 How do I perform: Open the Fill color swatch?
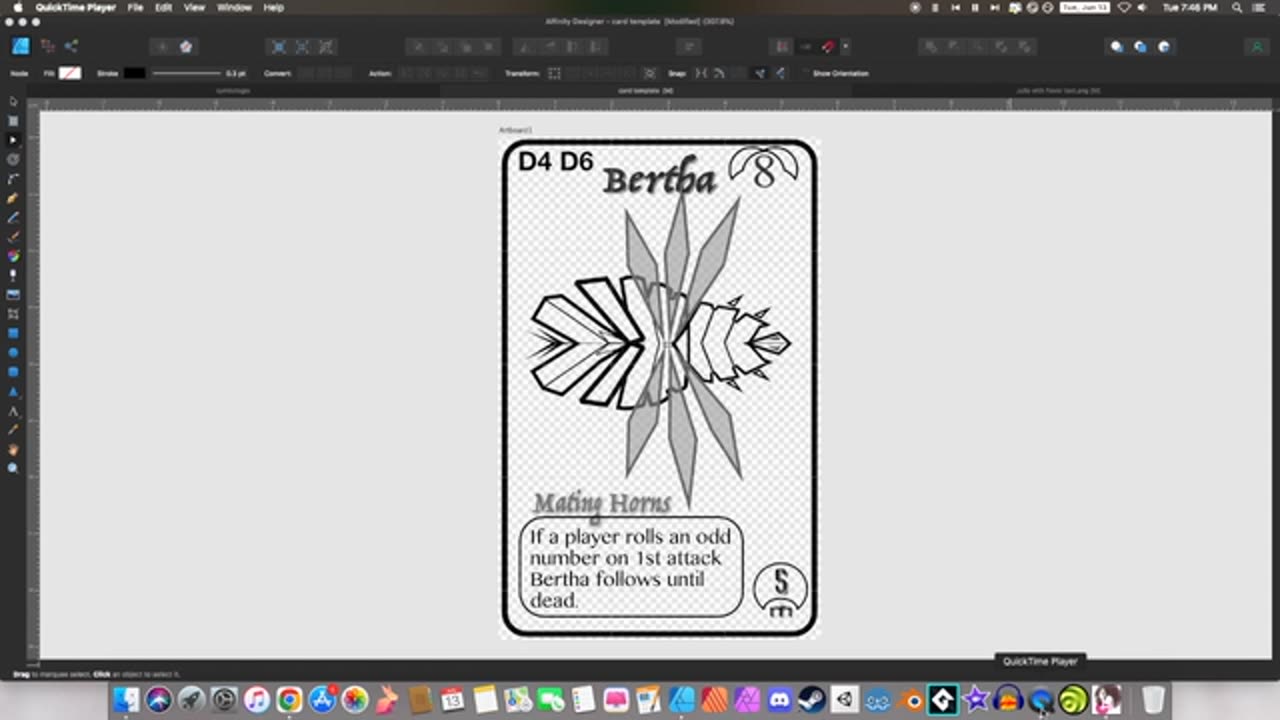click(x=70, y=73)
